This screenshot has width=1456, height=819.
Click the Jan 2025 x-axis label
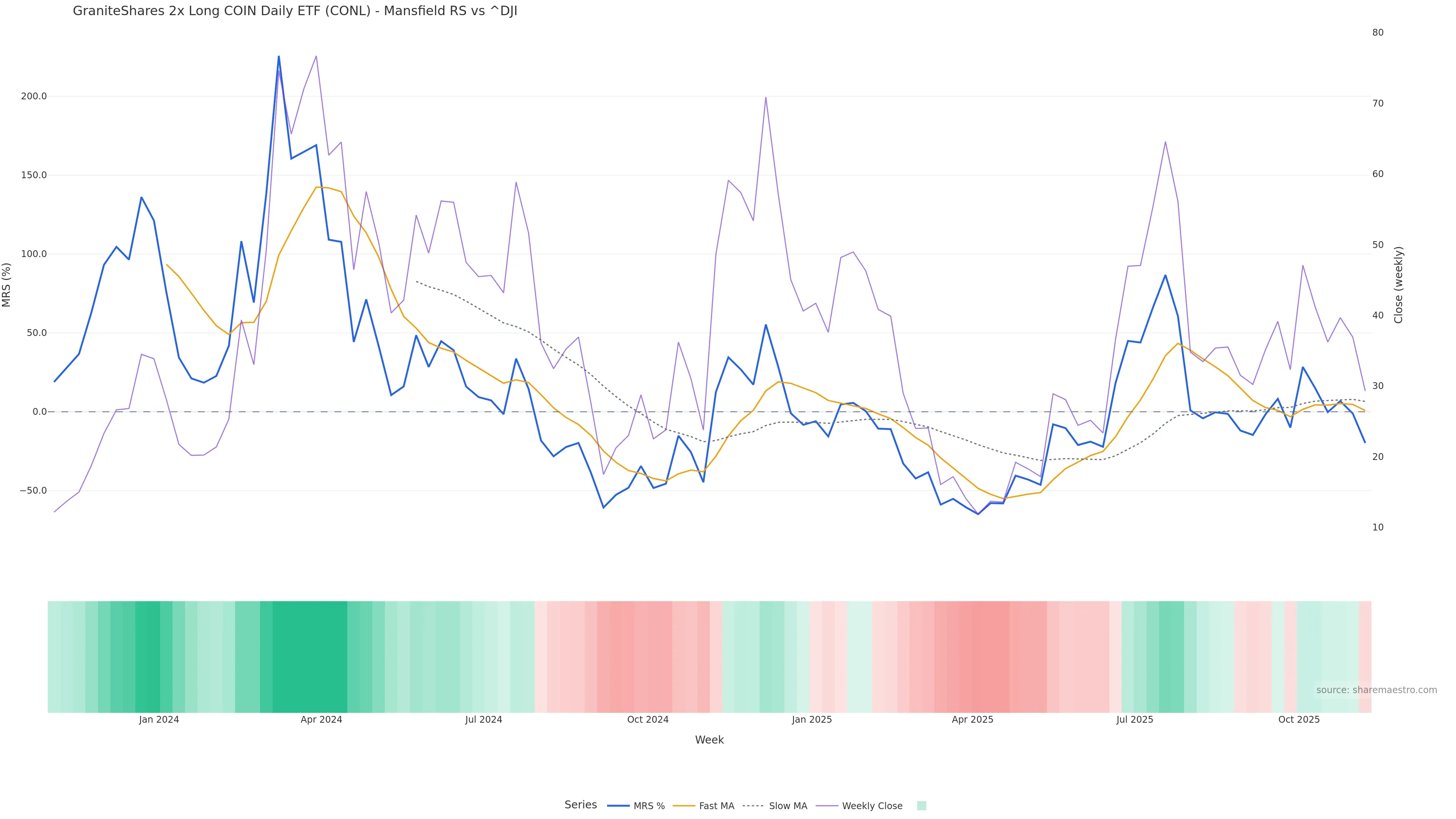pyautogui.click(x=812, y=720)
